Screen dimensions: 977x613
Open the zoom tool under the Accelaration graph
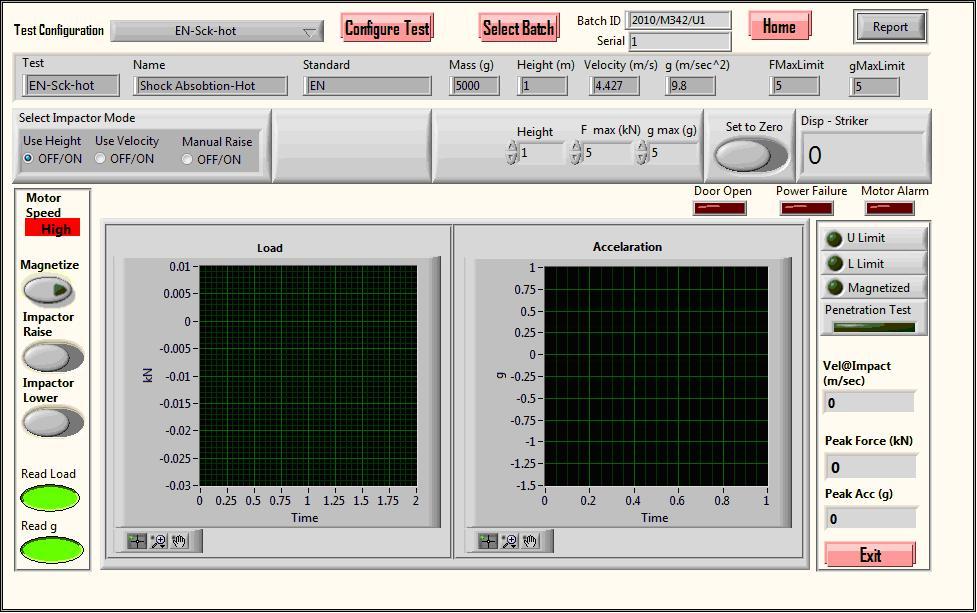coord(510,541)
